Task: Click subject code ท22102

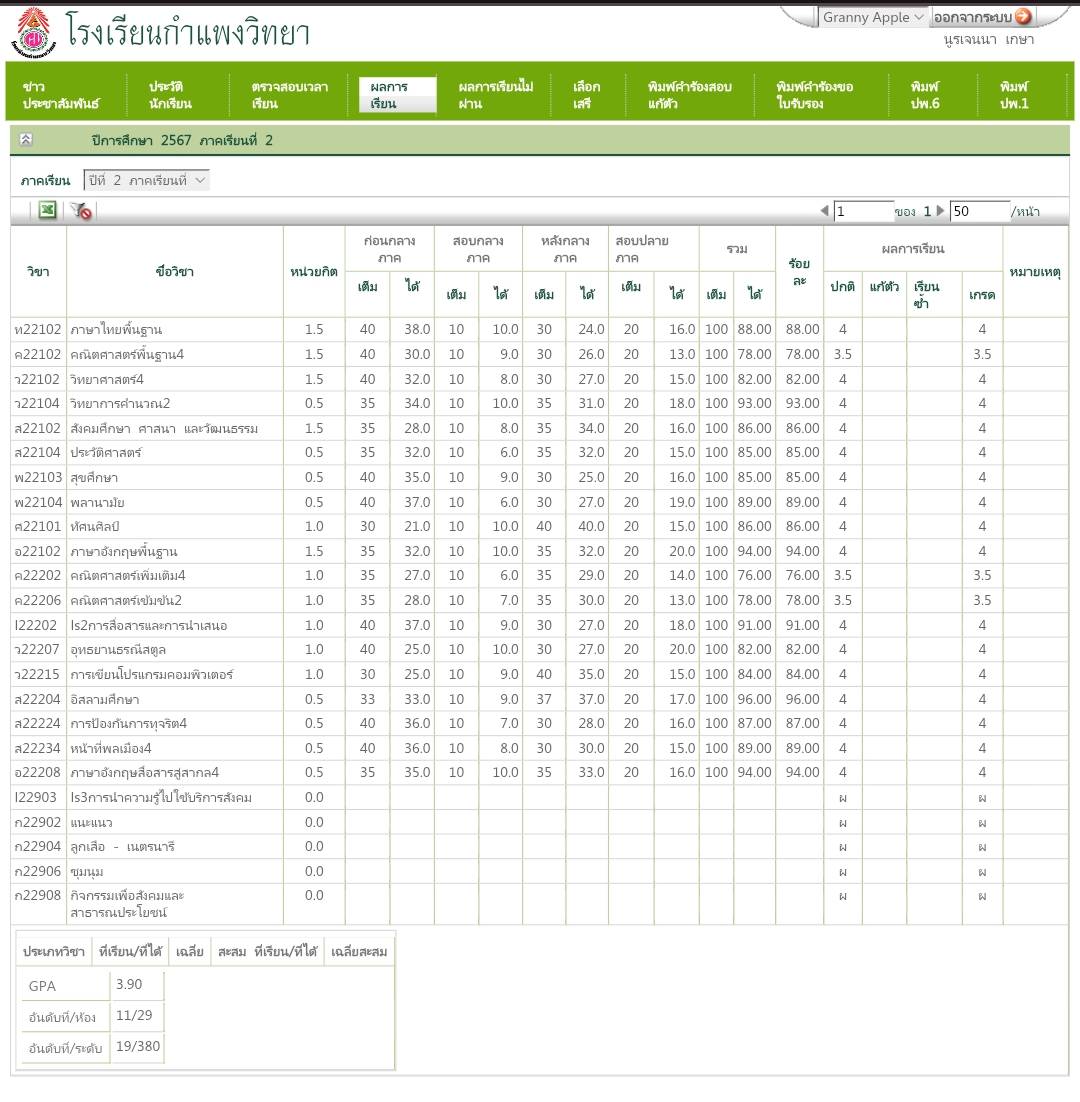Action: click(38, 329)
